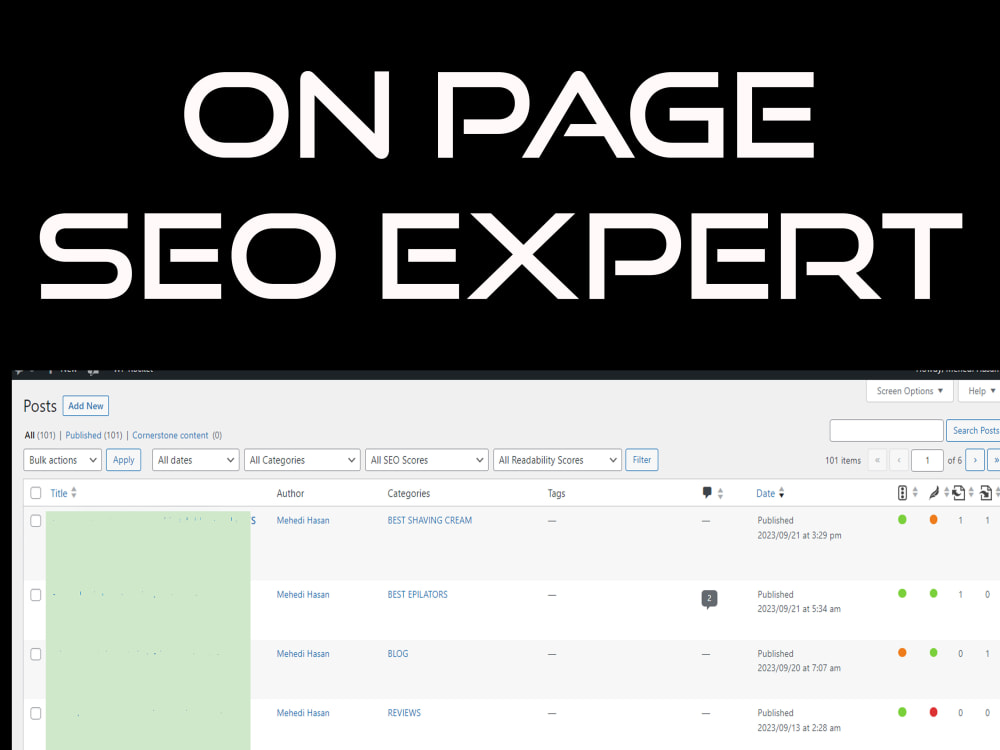Sort posts by Title column
The image size is (1000, 750).
pos(63,493)
